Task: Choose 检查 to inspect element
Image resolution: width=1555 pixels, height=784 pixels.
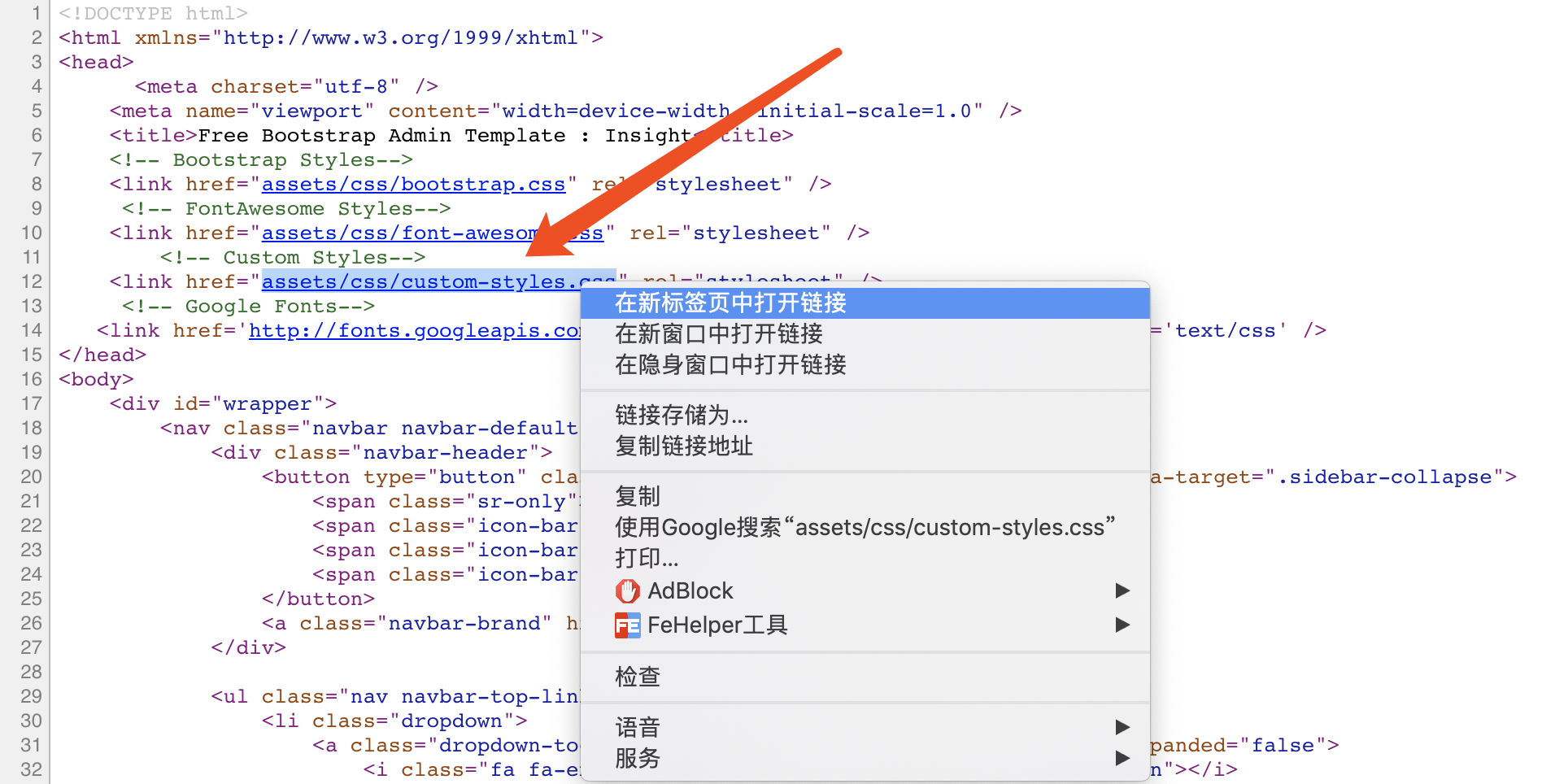Action: [865, 677]
